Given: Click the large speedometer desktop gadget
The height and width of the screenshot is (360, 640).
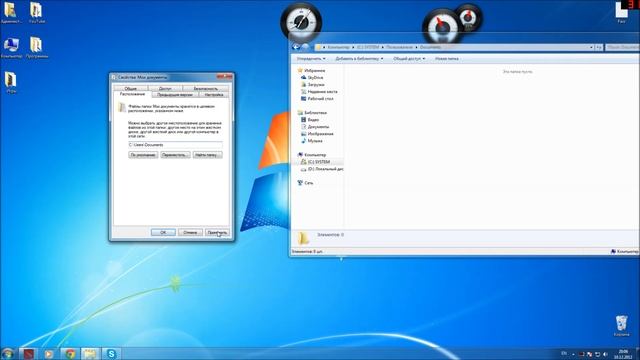Looking at the screenshot, I should coord(301,21).
